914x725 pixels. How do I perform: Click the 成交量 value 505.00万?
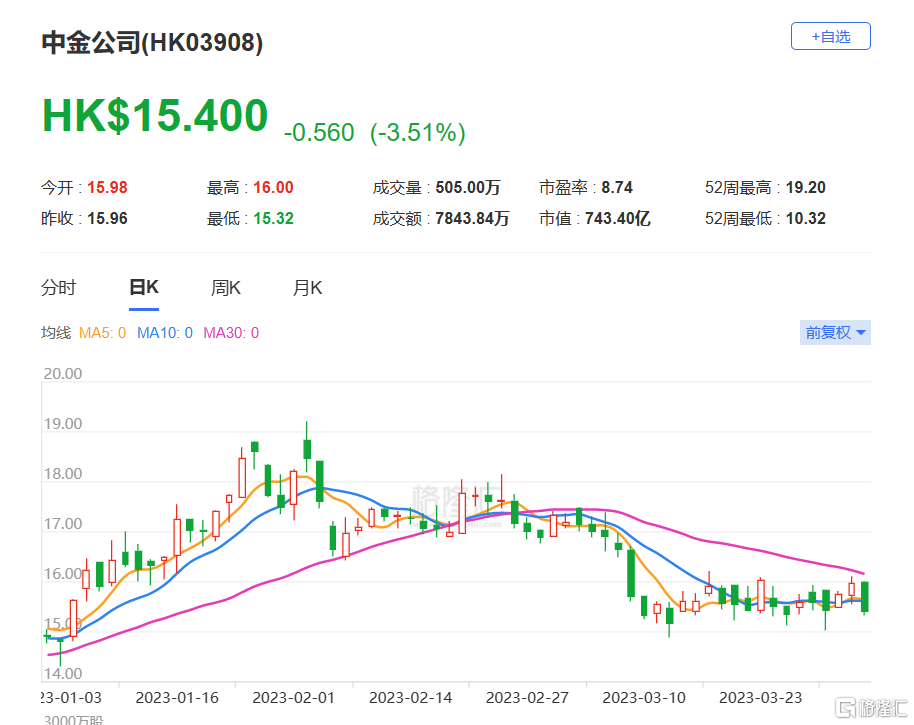click(468, 188)
